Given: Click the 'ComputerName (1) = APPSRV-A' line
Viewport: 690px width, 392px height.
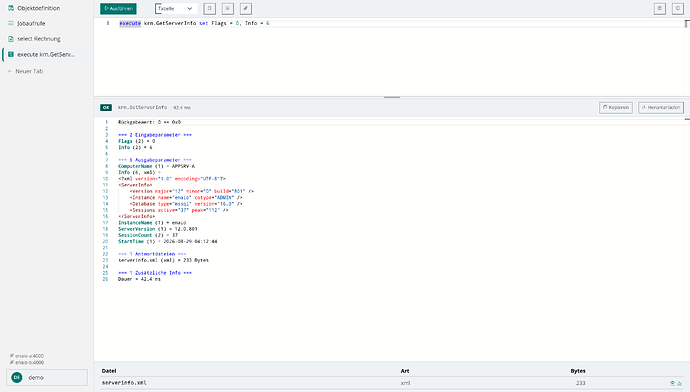Looking at the screenshot, I should pyautogui.click(x=156, y=166).
